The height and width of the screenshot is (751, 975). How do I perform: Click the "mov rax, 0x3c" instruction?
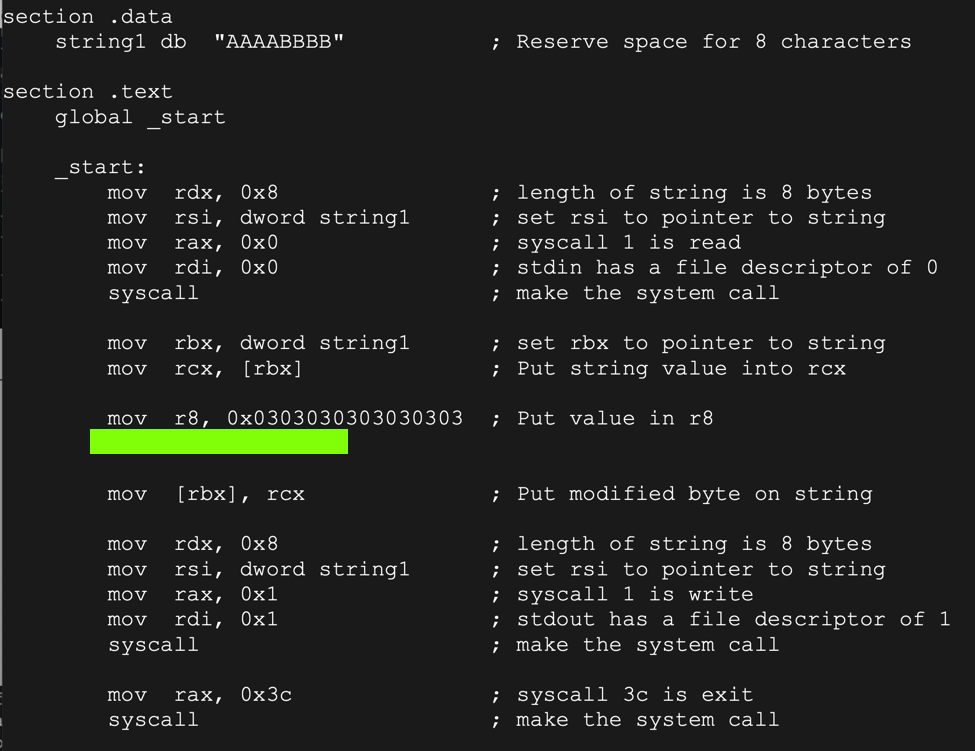(x=199, y=694)
